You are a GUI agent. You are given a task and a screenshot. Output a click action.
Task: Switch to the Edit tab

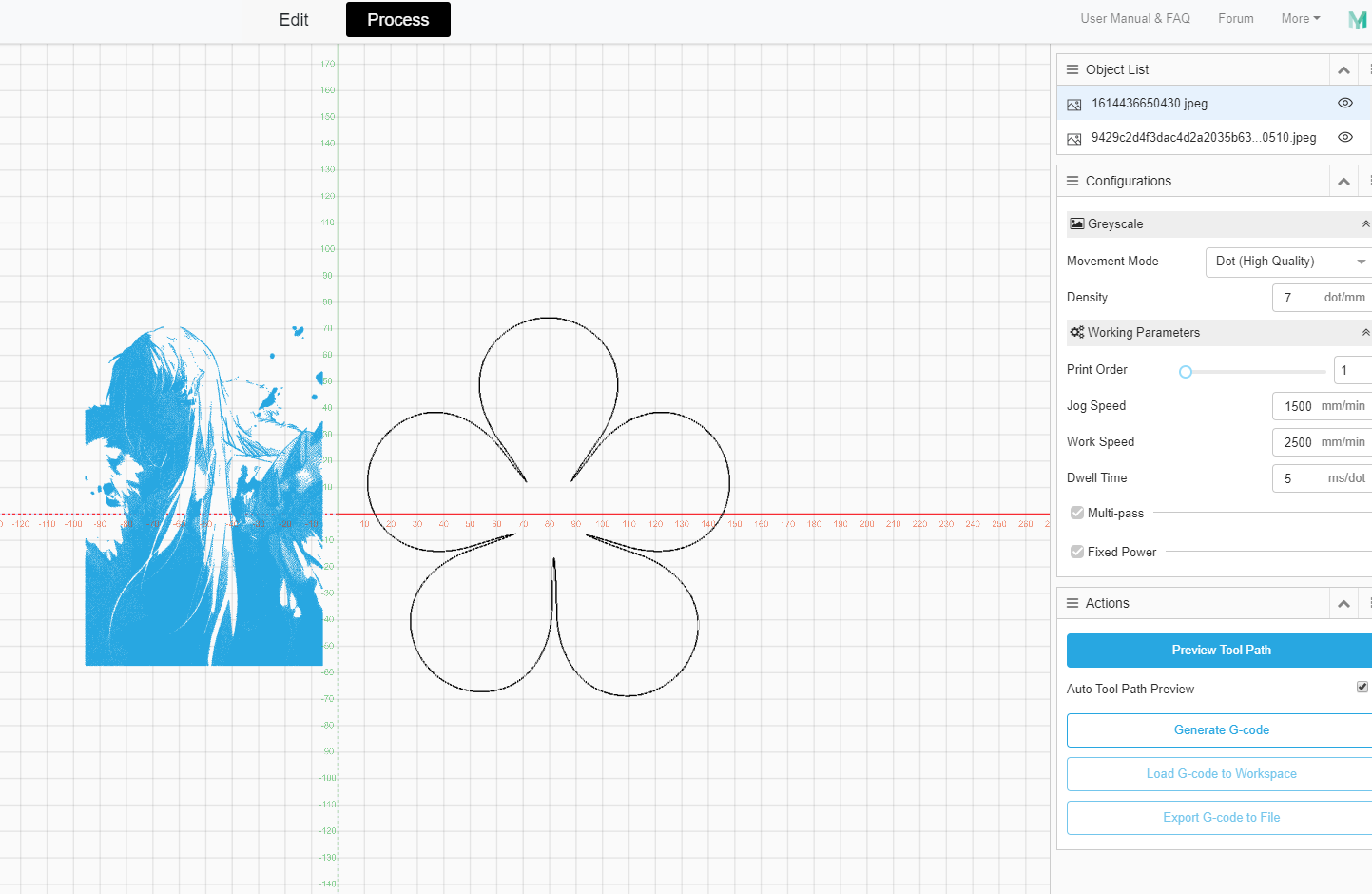(x=294, y=20)
